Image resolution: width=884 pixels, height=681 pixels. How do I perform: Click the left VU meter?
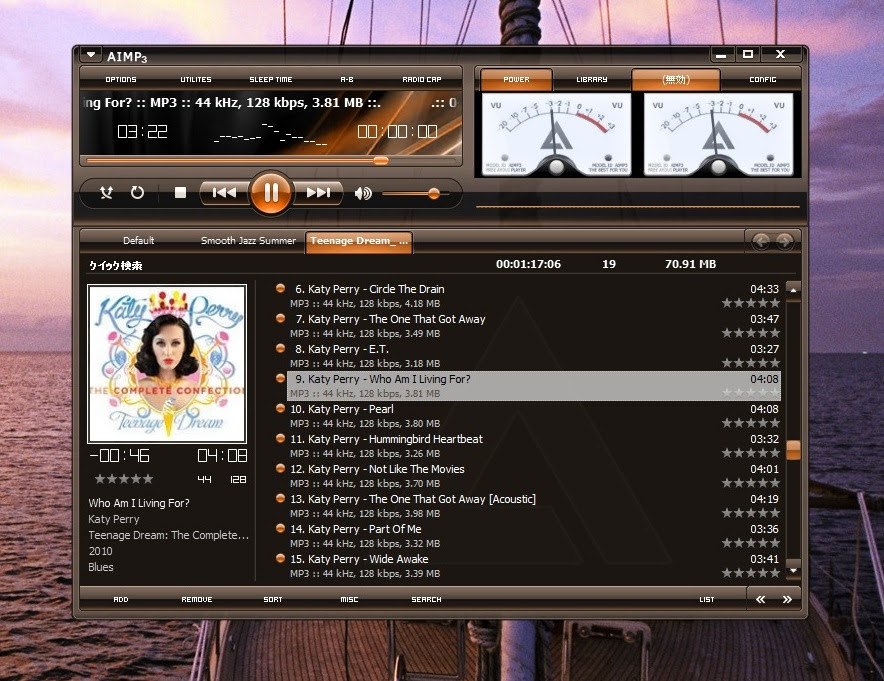[556, 135]
